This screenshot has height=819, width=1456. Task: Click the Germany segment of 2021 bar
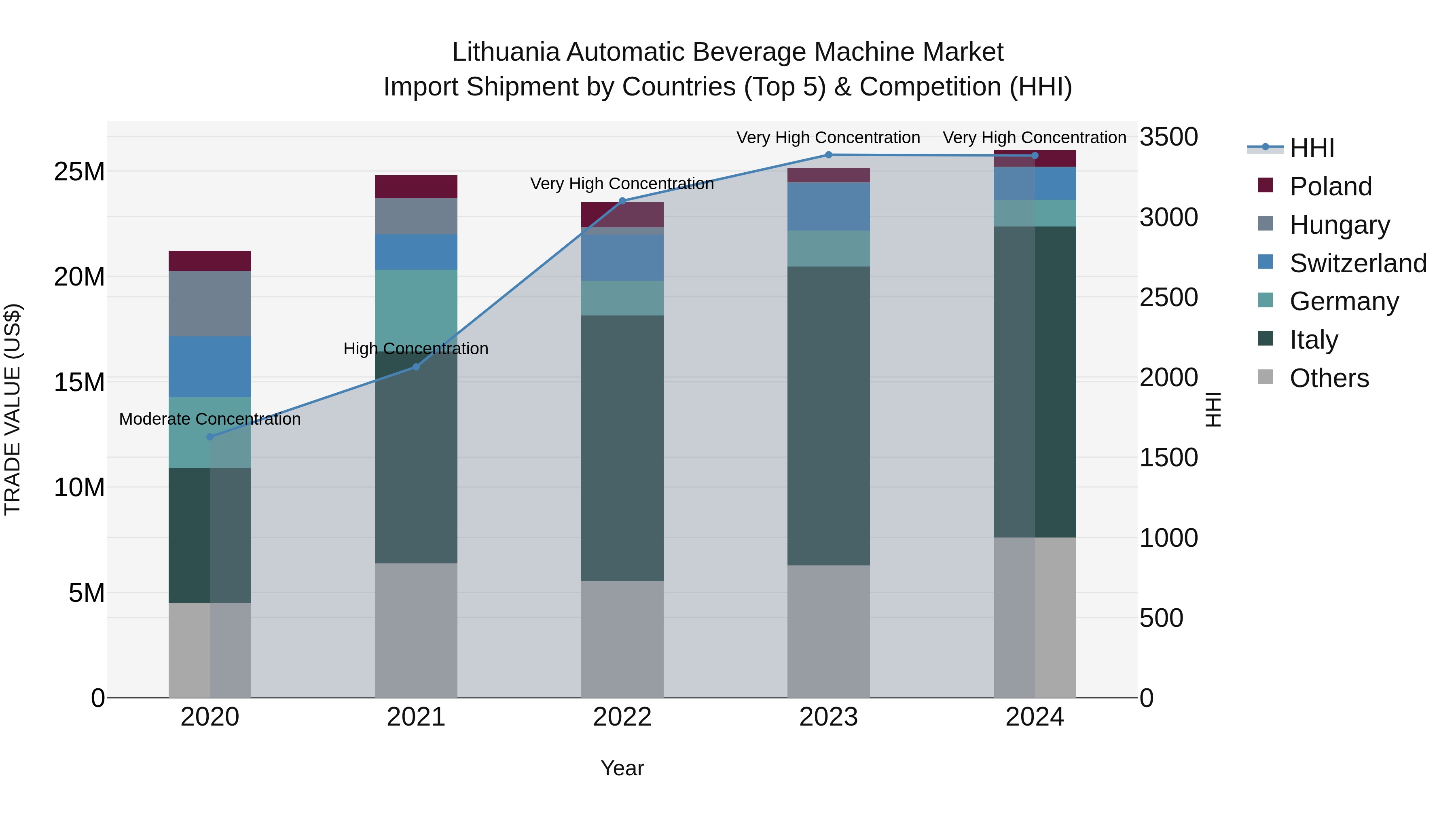click(x=416, y=310)
